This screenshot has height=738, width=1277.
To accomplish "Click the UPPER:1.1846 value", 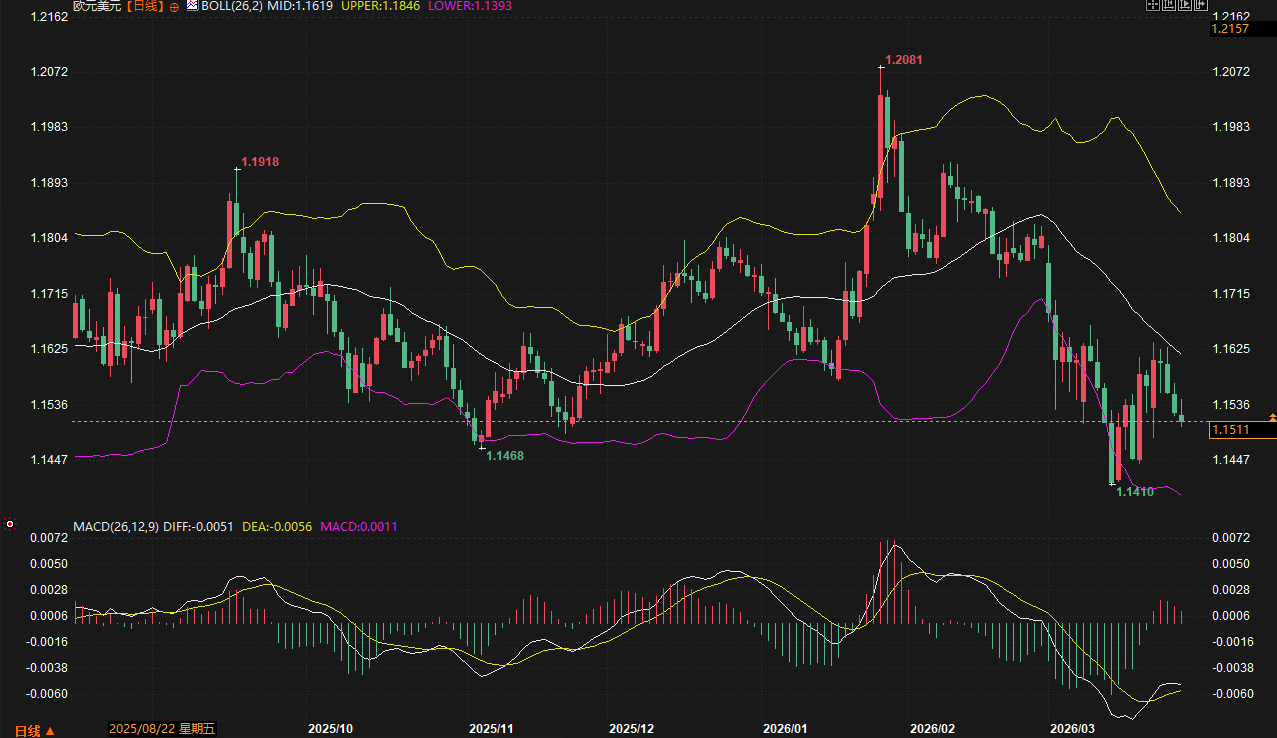I will click(381, 6).
